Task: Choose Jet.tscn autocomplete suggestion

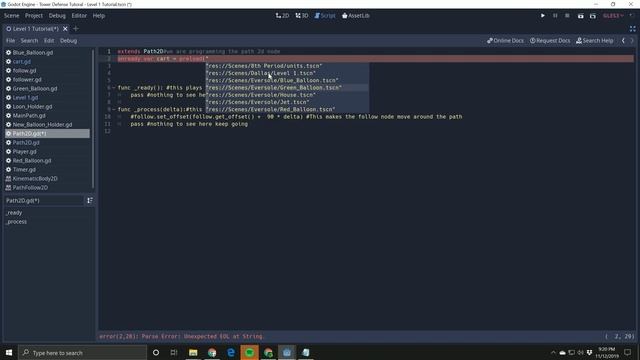Action: coord(287,102)
